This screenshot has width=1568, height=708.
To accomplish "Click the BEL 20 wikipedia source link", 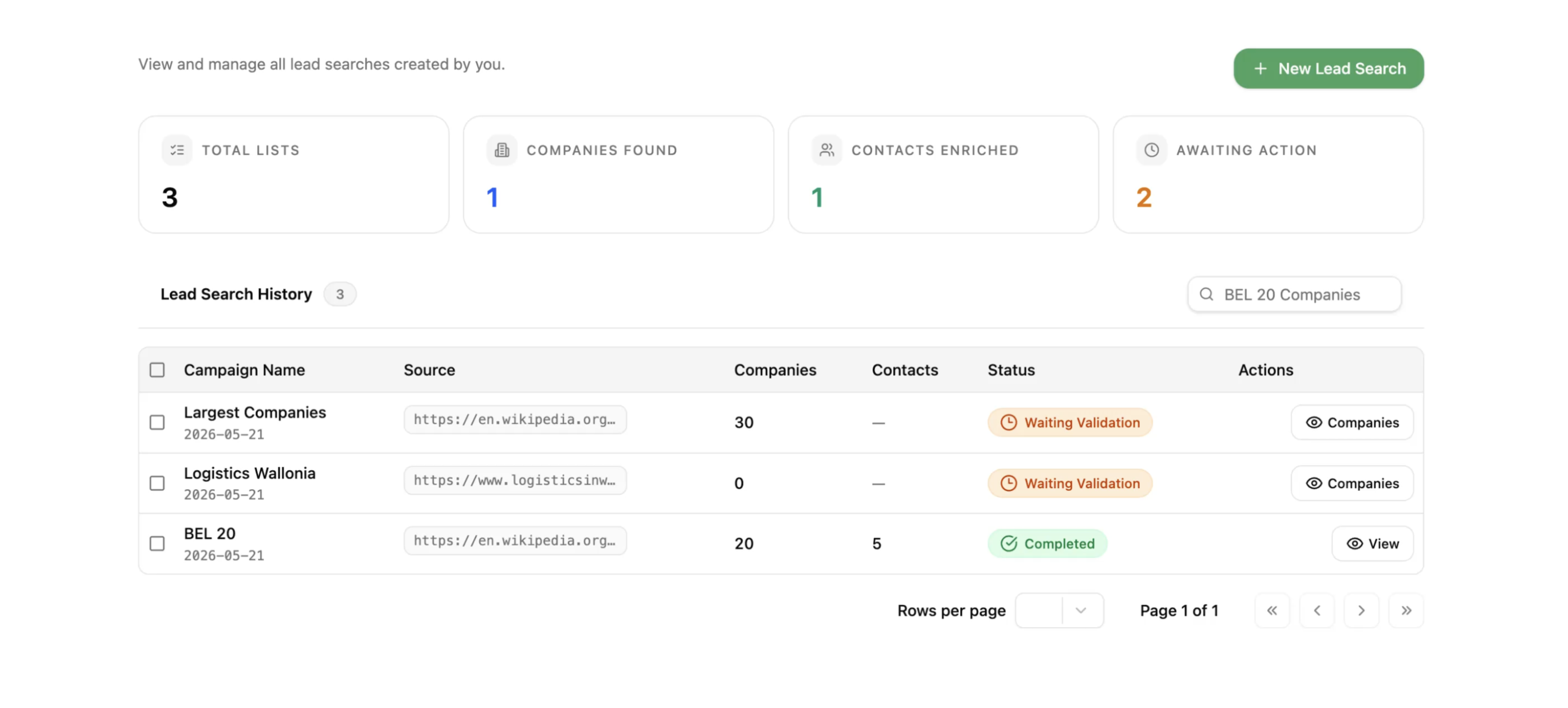I will click(x=515, y=540).
